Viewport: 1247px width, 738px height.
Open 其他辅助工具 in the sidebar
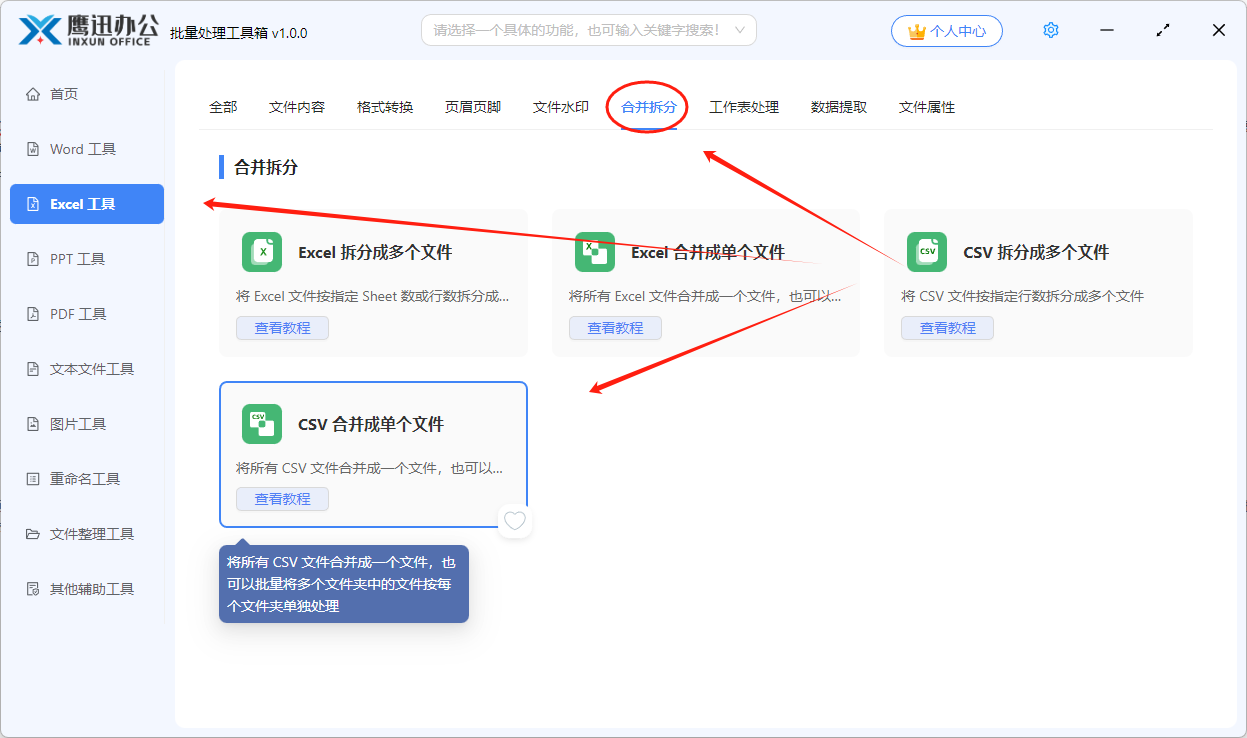88,588
